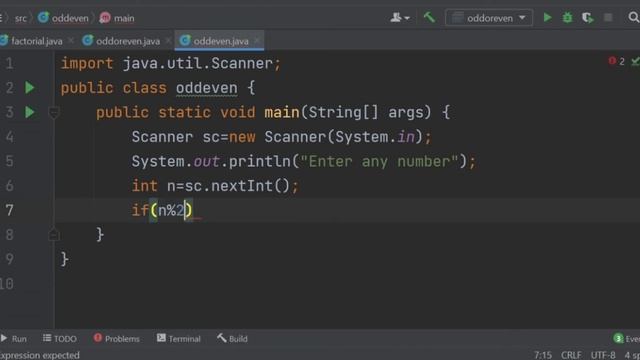Image resolution: width=640 pixels, height=360 pixels.
Task: Start debugging with the bug icon
Action: 567,18
